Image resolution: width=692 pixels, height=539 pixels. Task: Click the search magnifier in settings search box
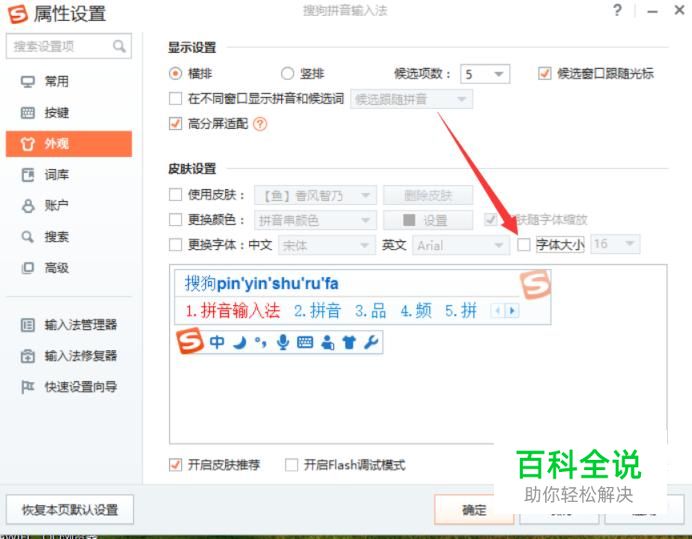pyautogui.click(x=119, y=46)
